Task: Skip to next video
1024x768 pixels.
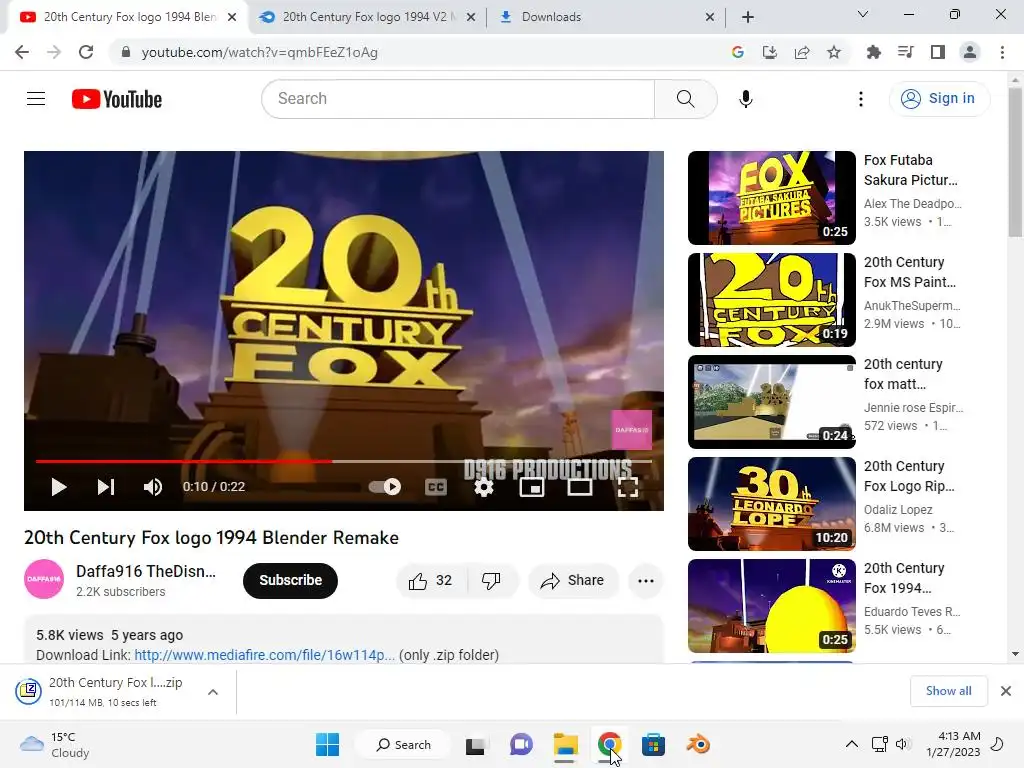Action: point(106,487)
